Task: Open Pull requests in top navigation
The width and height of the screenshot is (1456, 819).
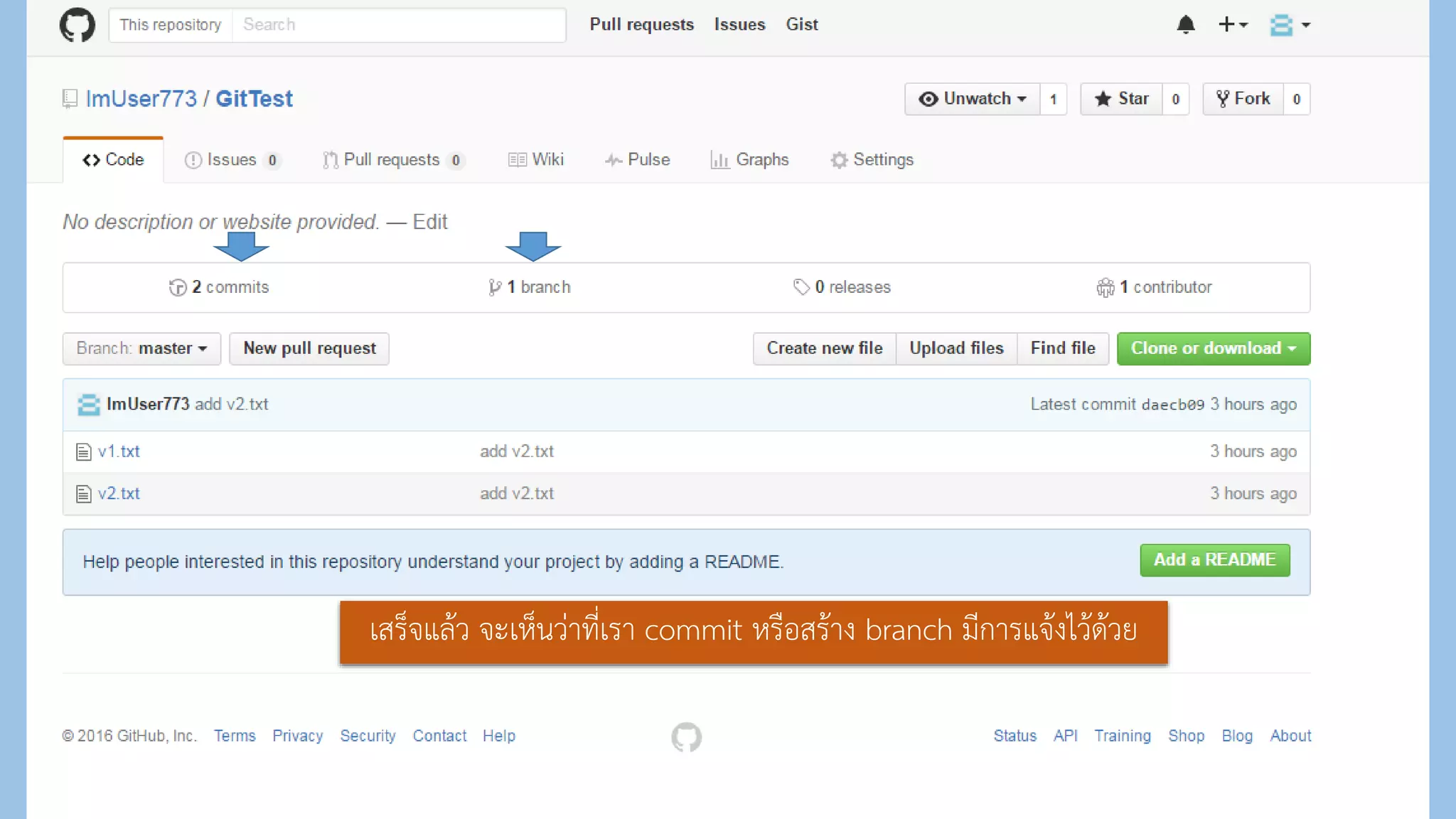Action: 642,25
